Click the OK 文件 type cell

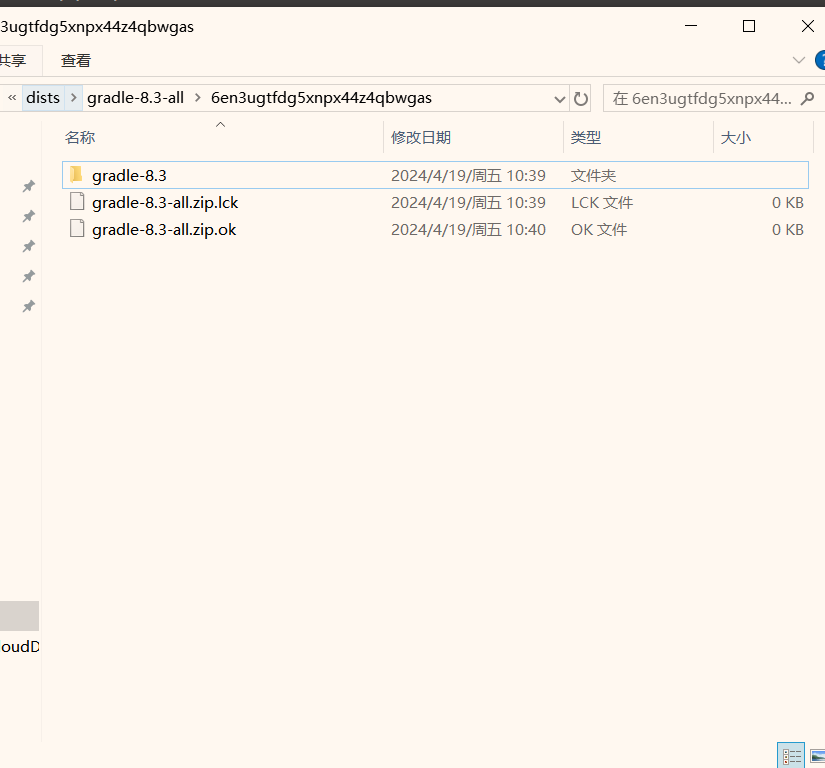(x=599, y=230)
